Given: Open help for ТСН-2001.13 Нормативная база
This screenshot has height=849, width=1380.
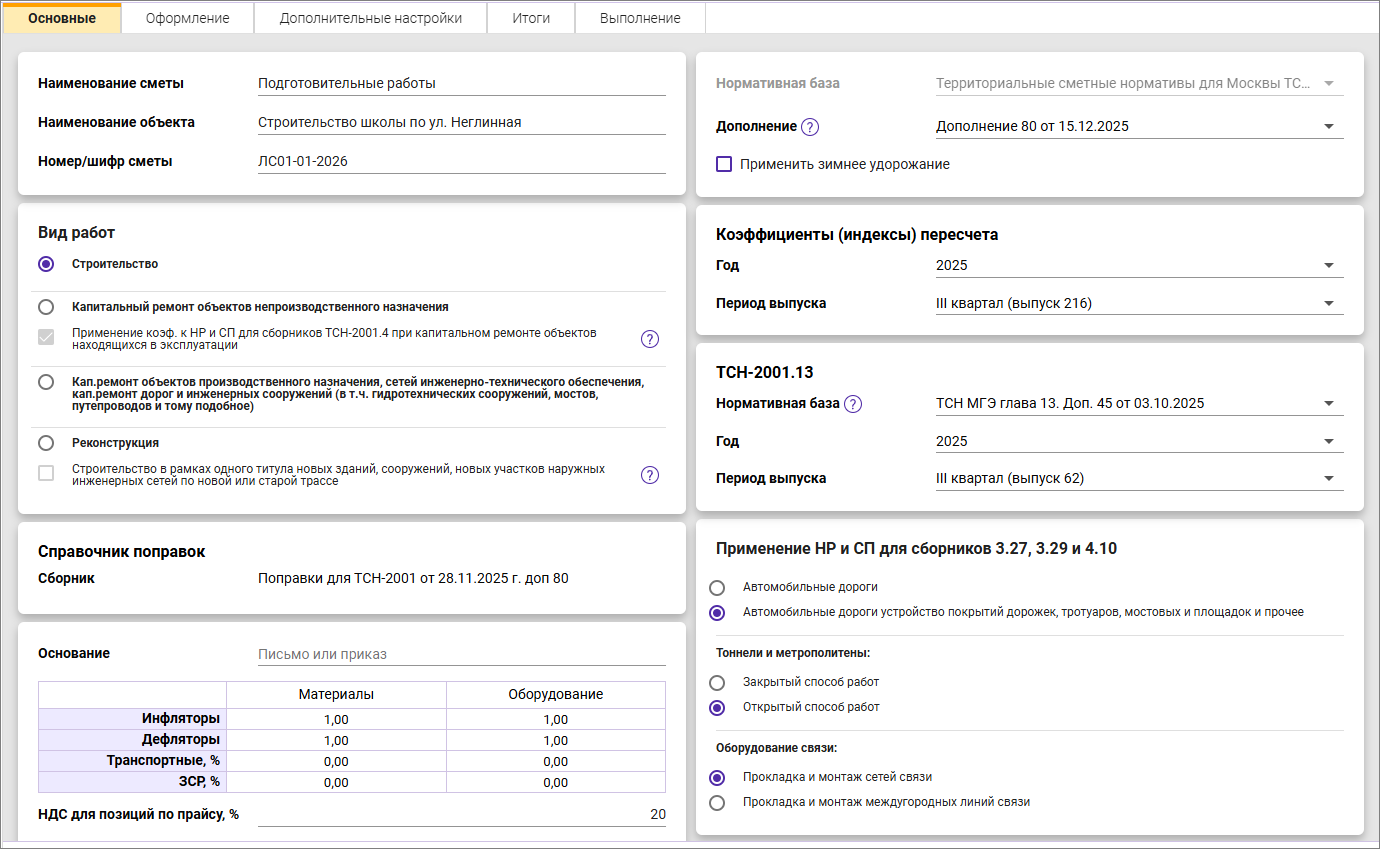Looking at the screenshot, I should click(x=852, y=404).
